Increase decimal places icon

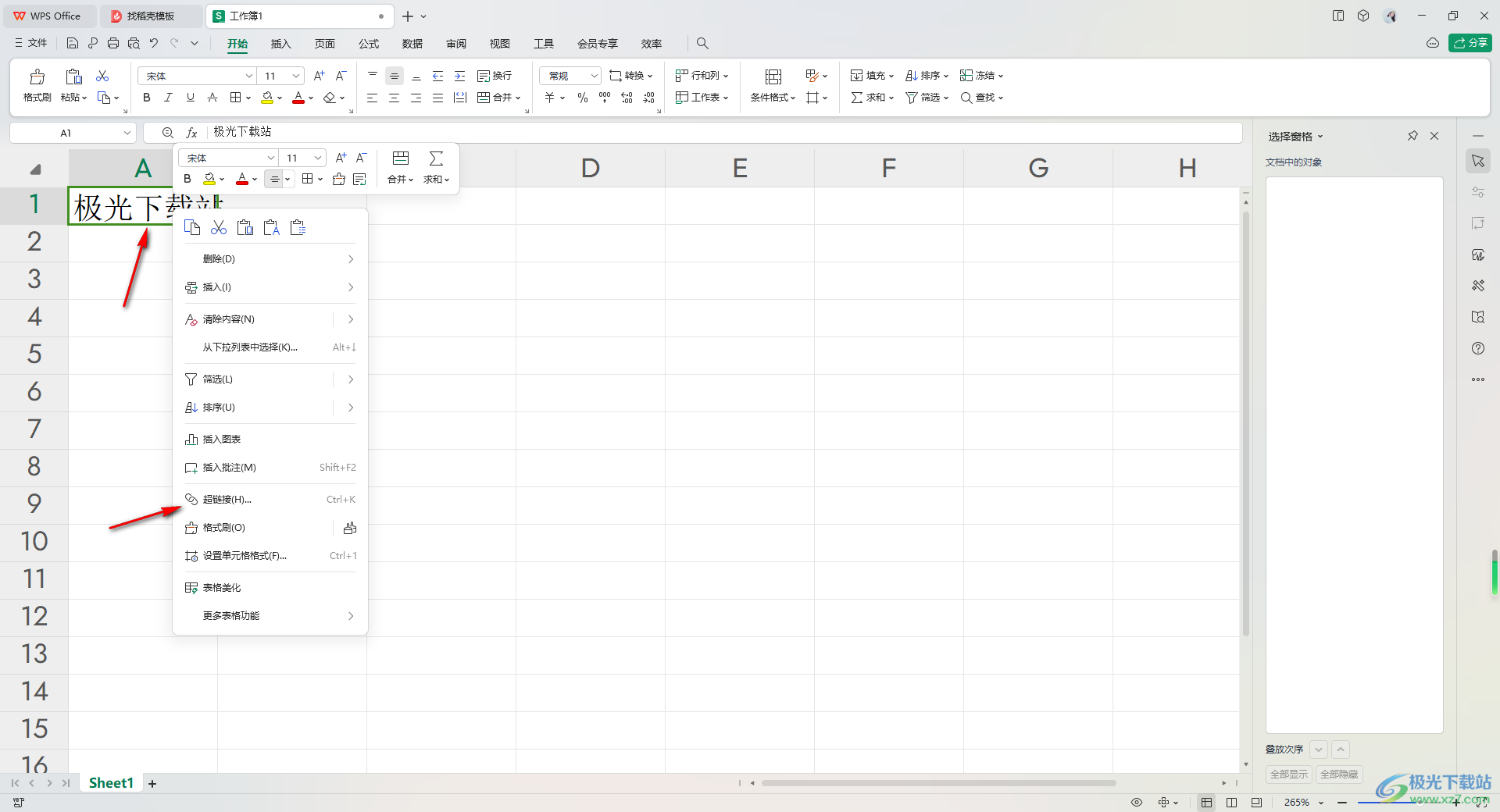point(627,98)
